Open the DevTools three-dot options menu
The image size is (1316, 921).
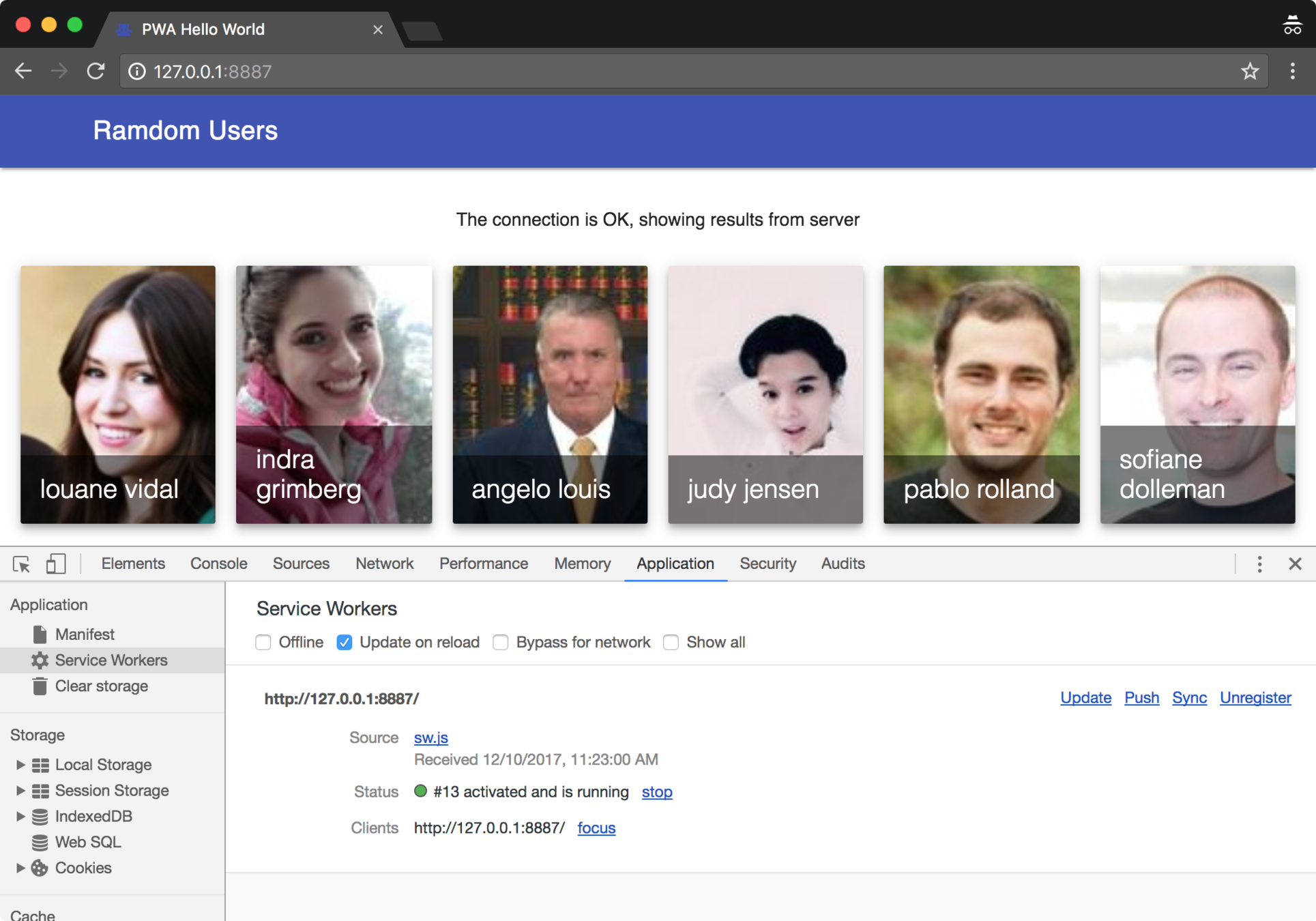pyautogui.click(x=1259, y=564)
